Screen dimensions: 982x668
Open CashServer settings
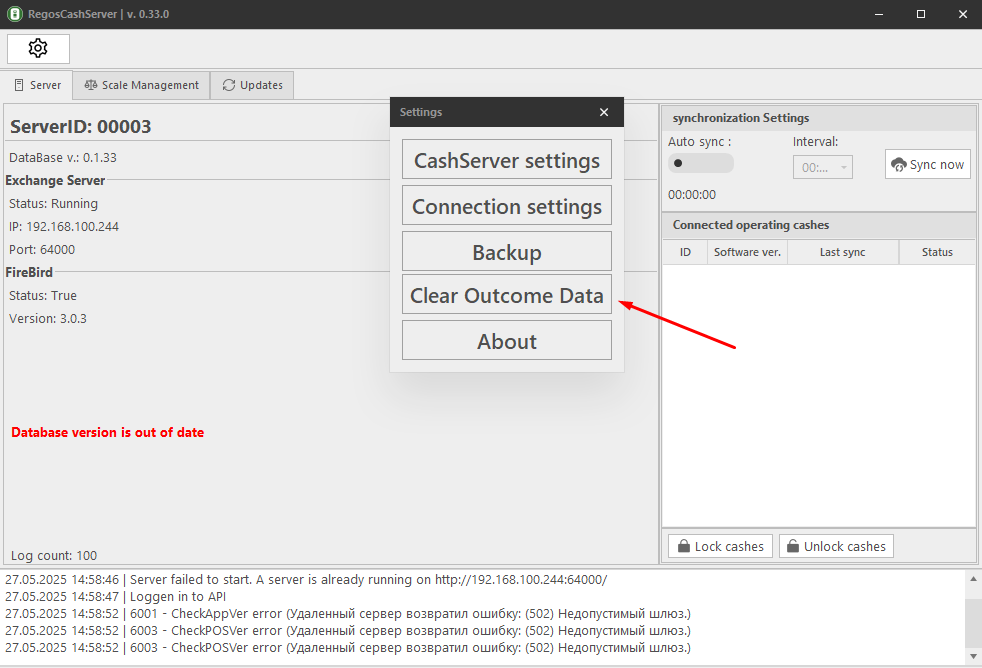click(506, 160)
